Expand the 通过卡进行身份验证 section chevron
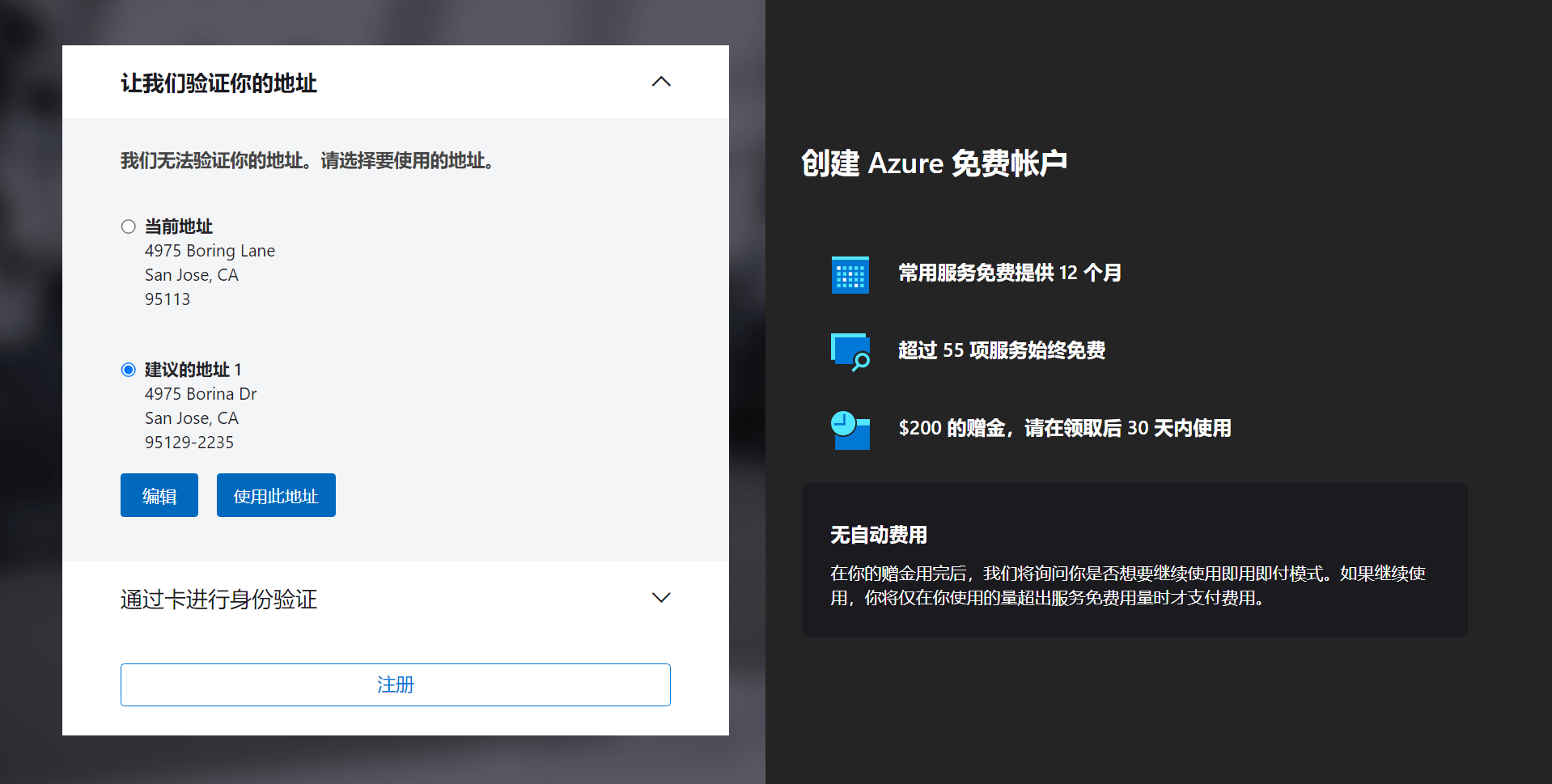 tap(661, 598)
